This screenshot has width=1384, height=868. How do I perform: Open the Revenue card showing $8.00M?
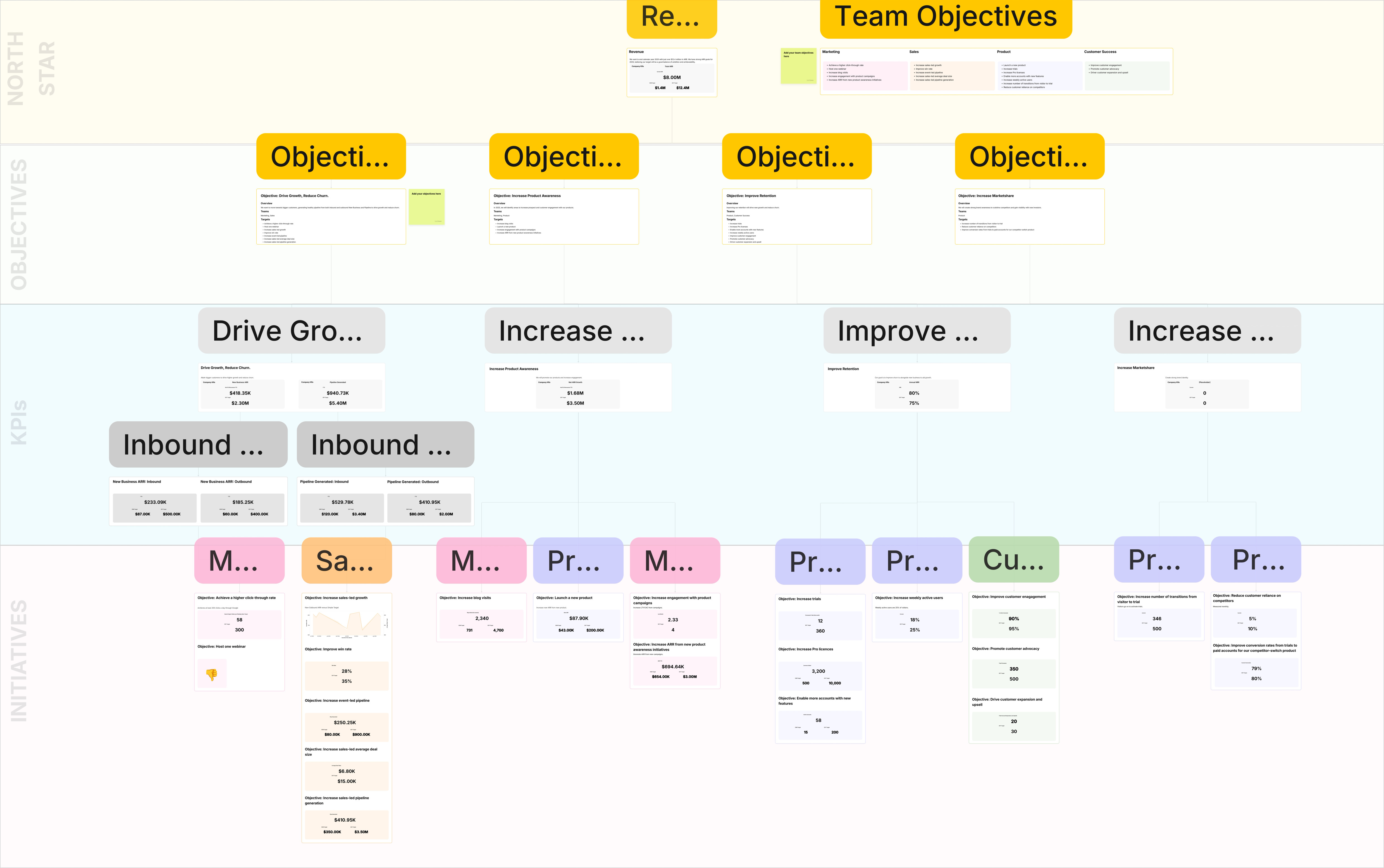672,73
